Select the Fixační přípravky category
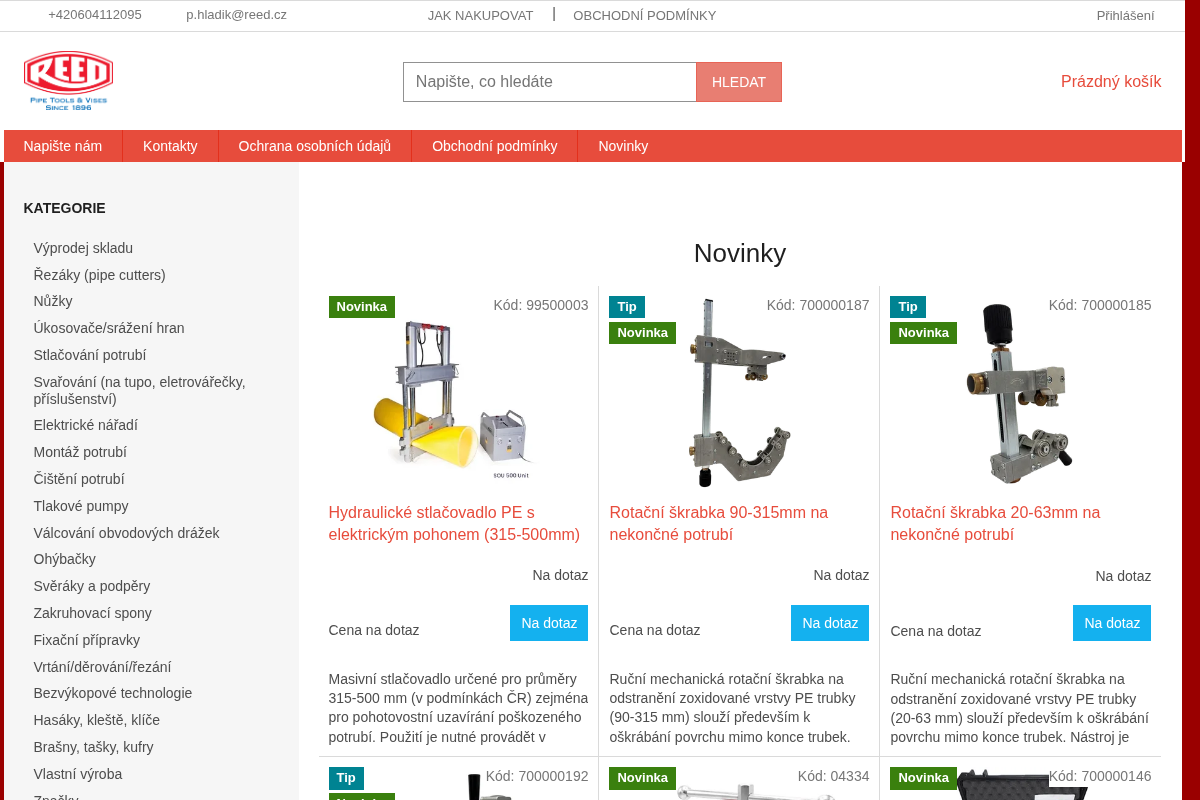This screenshot has width=1200, height=800. coord(87,640)
